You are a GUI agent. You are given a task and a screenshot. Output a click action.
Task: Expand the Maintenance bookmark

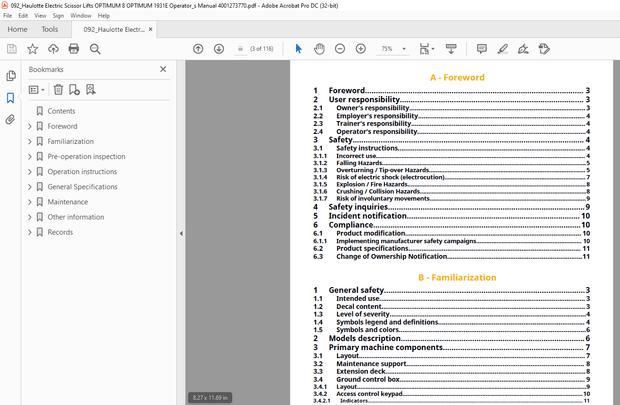30,202
